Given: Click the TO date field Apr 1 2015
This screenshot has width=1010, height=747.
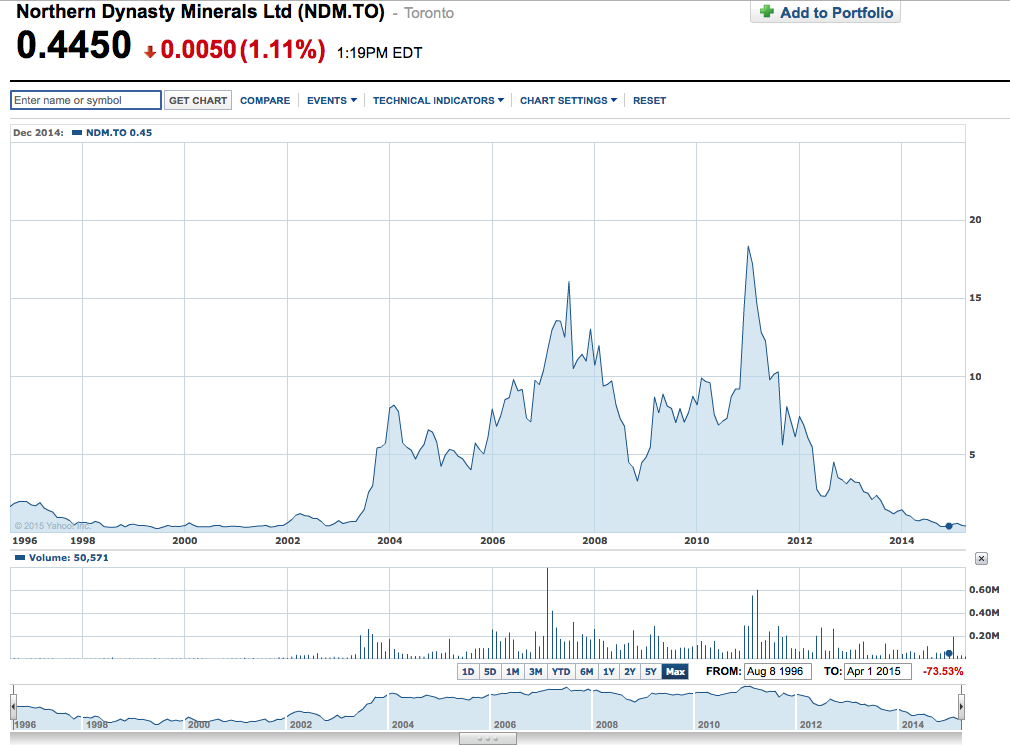Looking at the screenshot, I should click(877, 672).
